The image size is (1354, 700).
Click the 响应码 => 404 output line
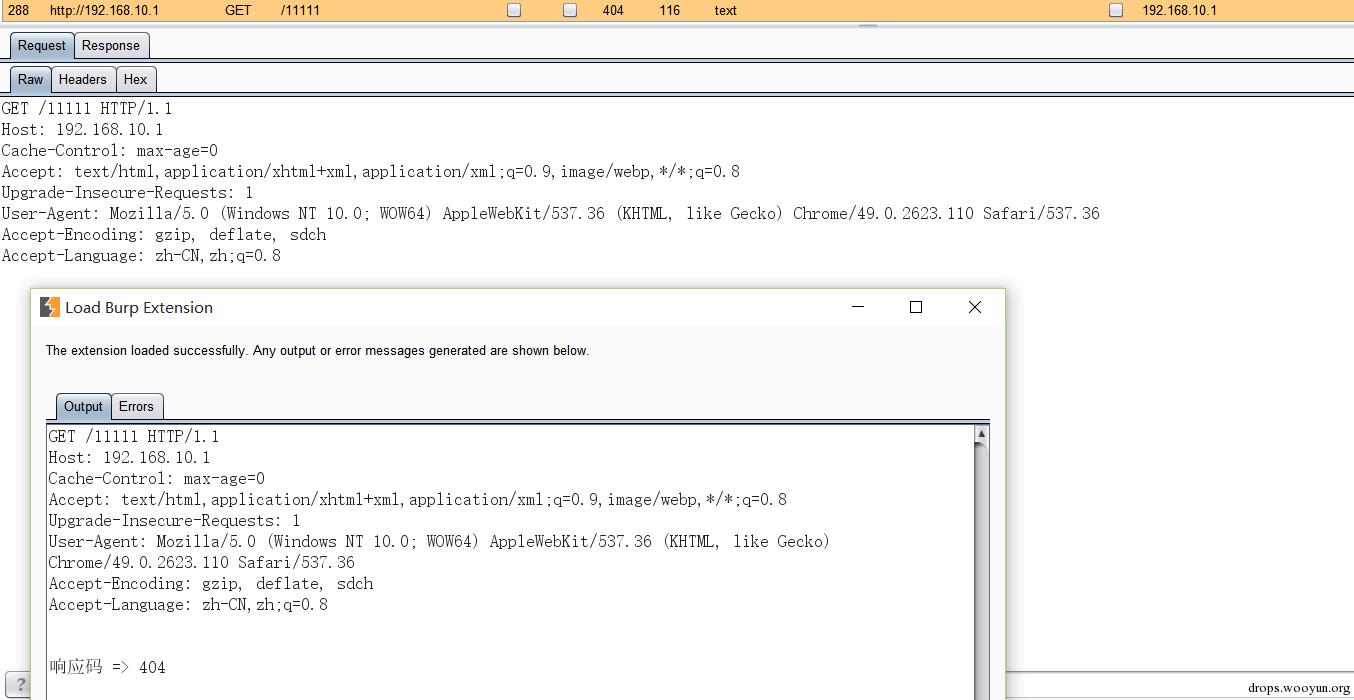[107, 667]
